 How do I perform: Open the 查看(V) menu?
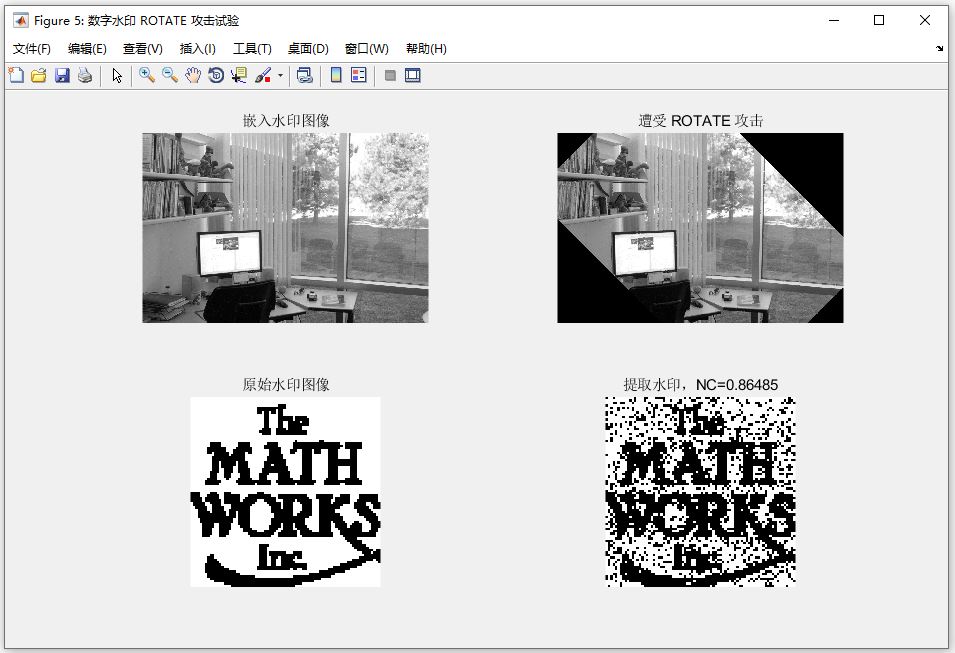pyautogui.click(x=143, y=49)
